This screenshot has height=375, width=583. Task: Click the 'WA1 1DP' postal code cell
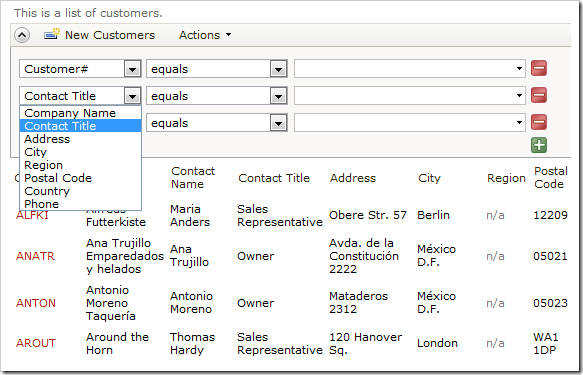coord(546,343)
